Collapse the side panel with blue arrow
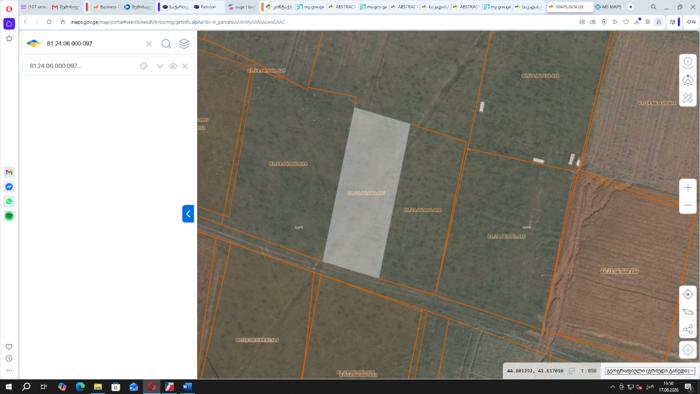The image size is (700, 394). point(188,214)
